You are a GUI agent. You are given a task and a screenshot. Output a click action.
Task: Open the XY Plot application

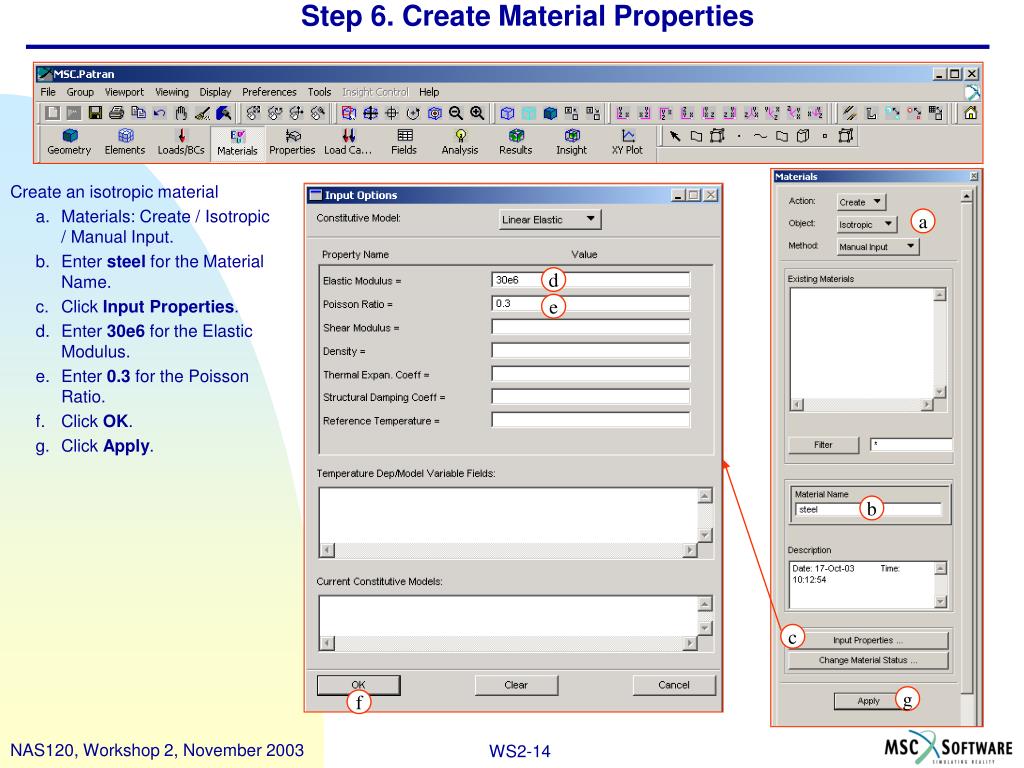[x=628, y=142]
